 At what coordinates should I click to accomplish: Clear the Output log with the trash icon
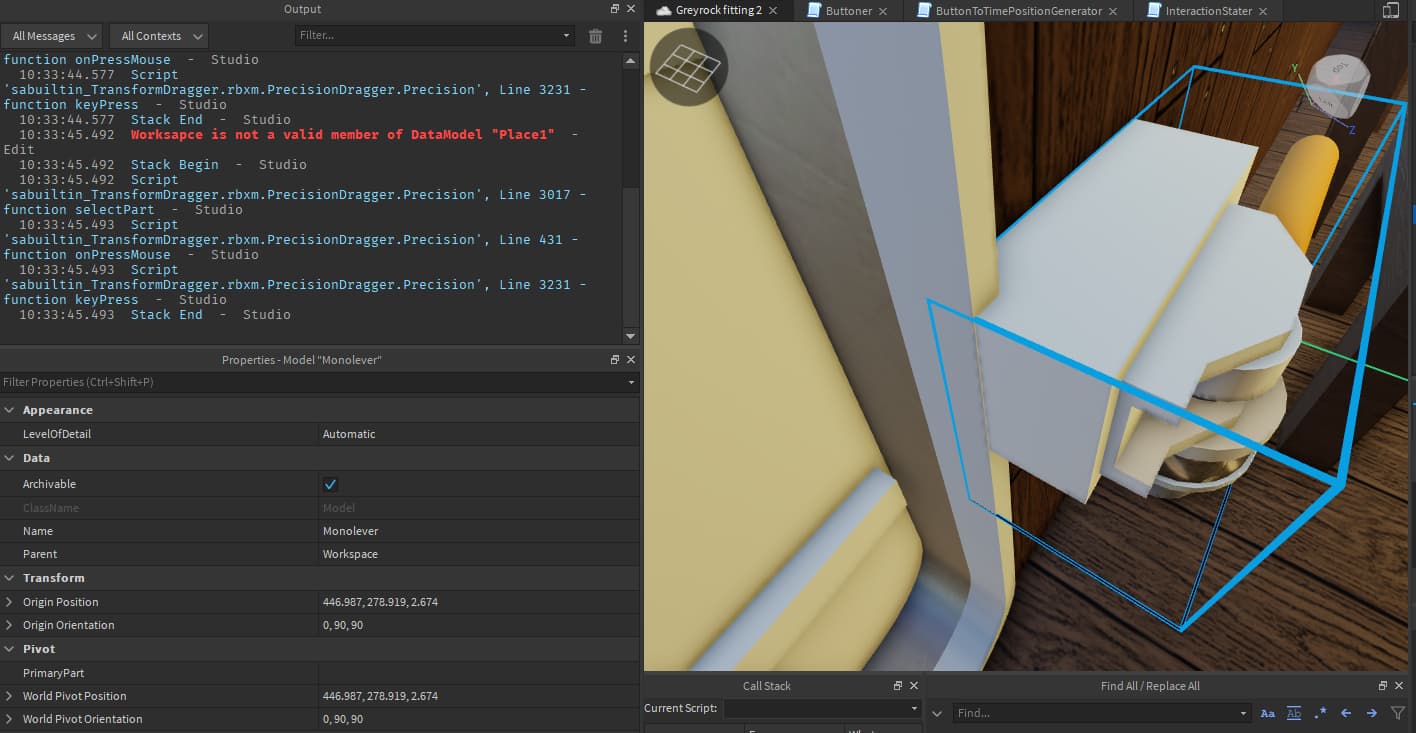[x=595, y=35]
